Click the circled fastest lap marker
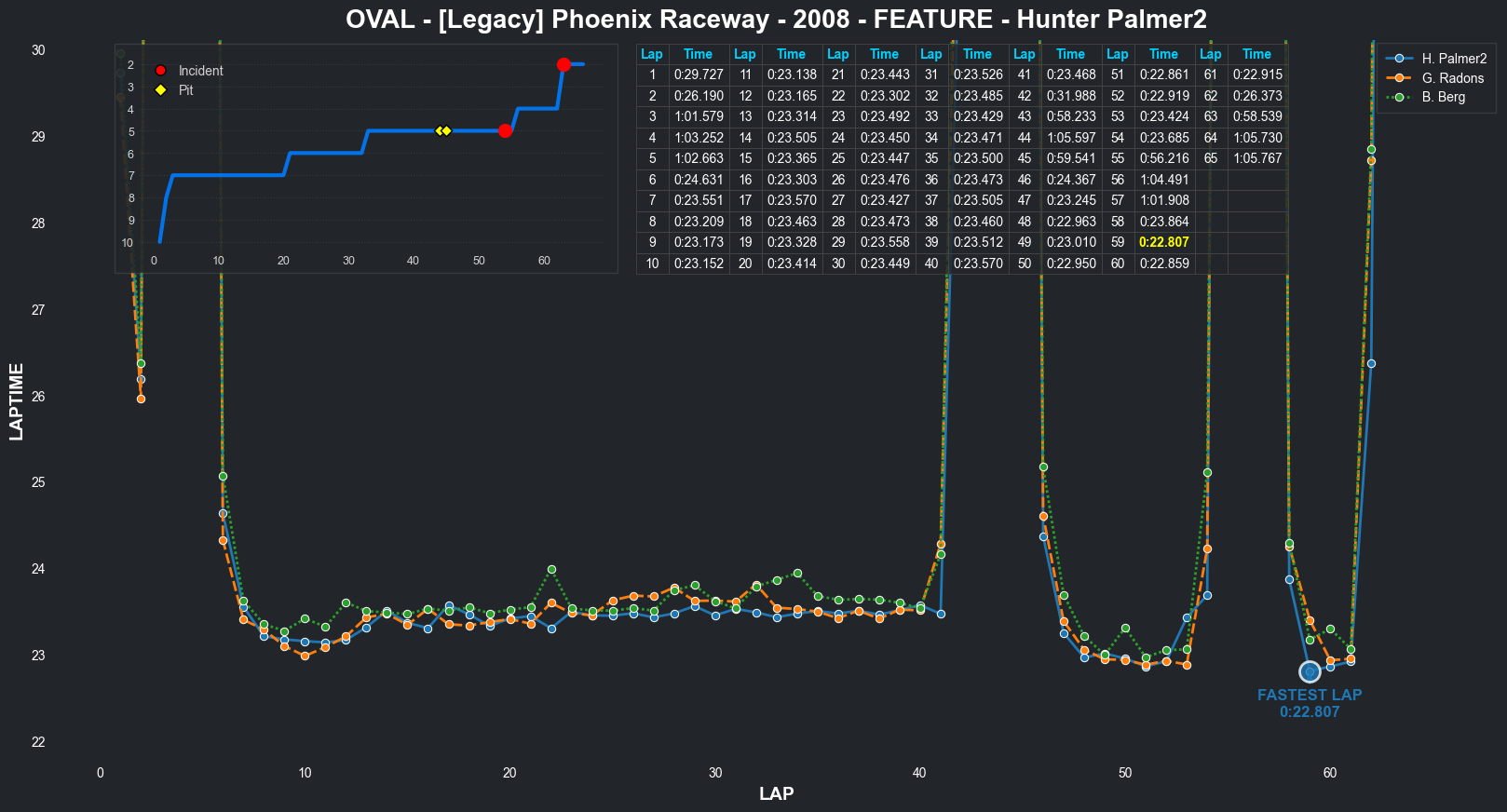This screenshot has width=1507, height=812. (1310, 671)
